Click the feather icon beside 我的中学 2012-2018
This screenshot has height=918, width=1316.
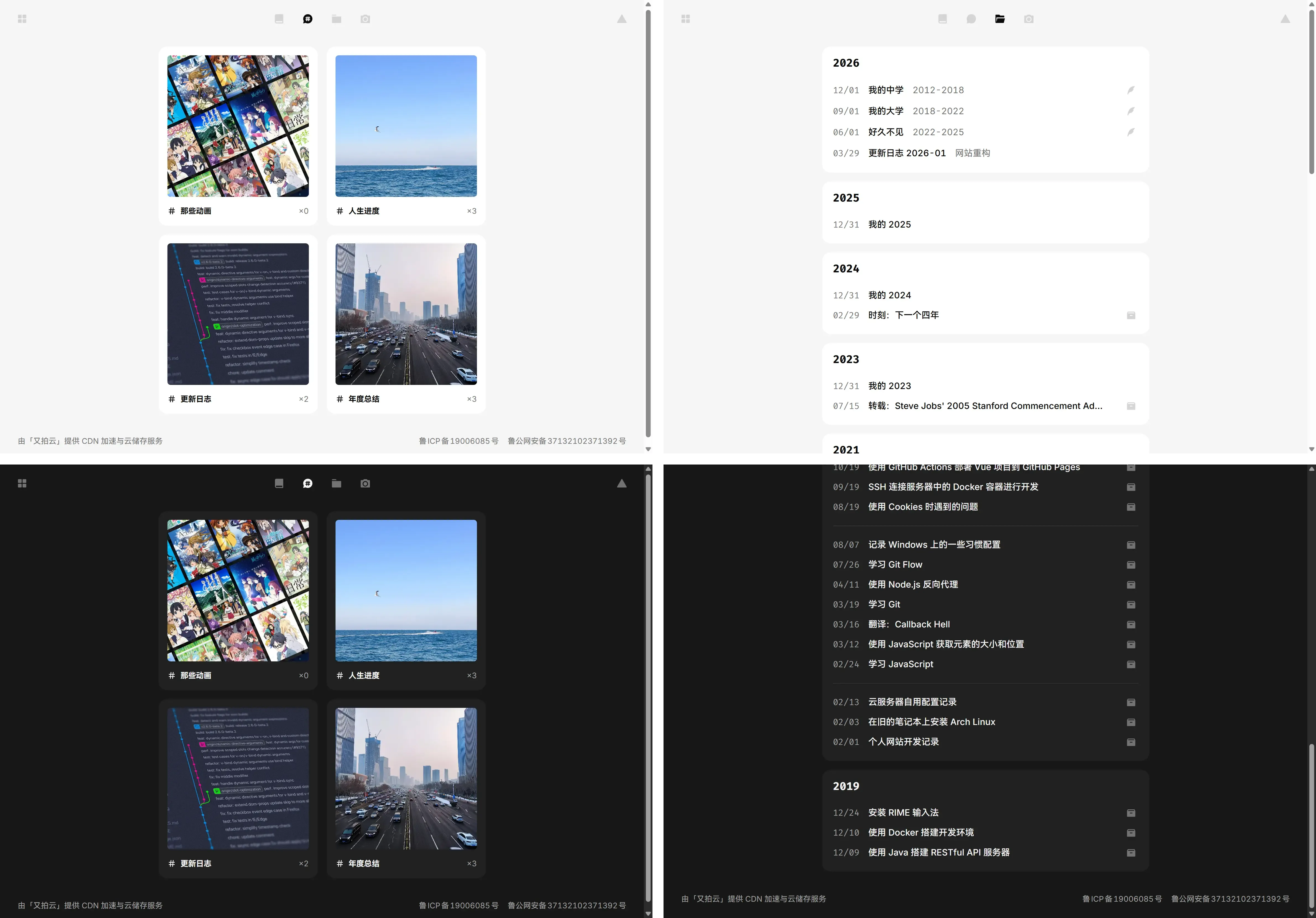(1130, 90)
